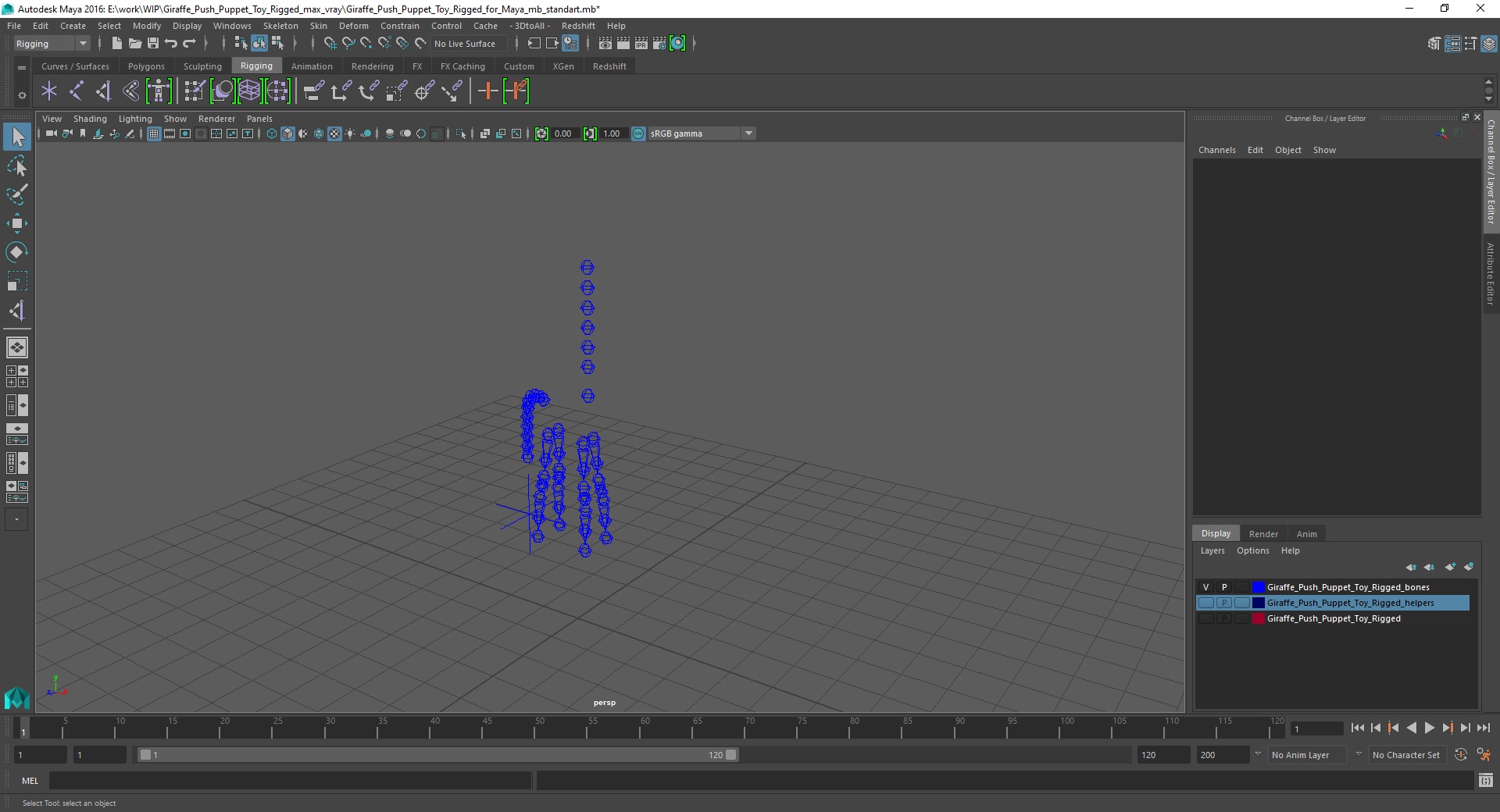Open the Script Editor icon
This screenshot has width=1500, height=812.
point(1486,780)
